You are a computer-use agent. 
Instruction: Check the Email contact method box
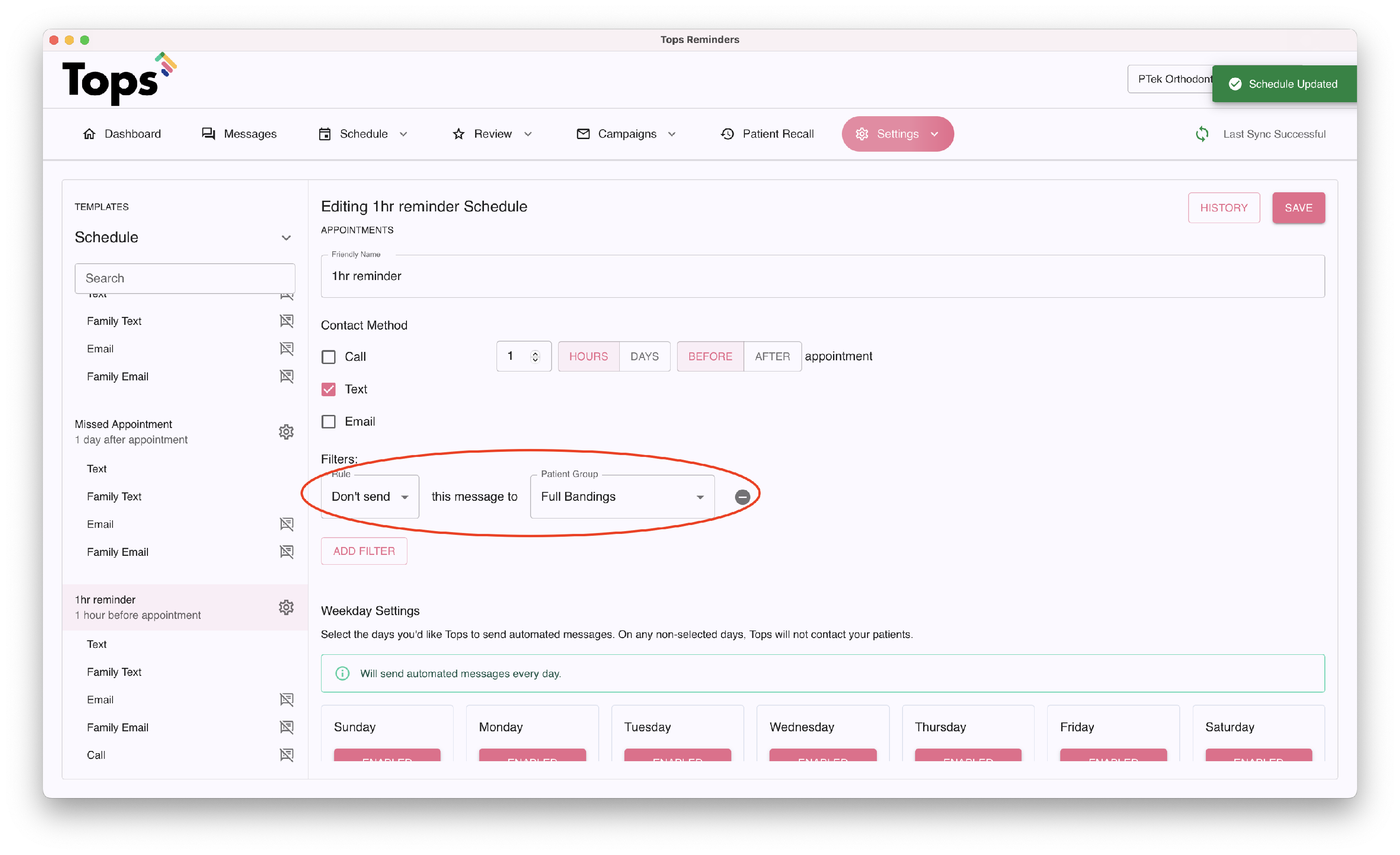click(329, 421)
